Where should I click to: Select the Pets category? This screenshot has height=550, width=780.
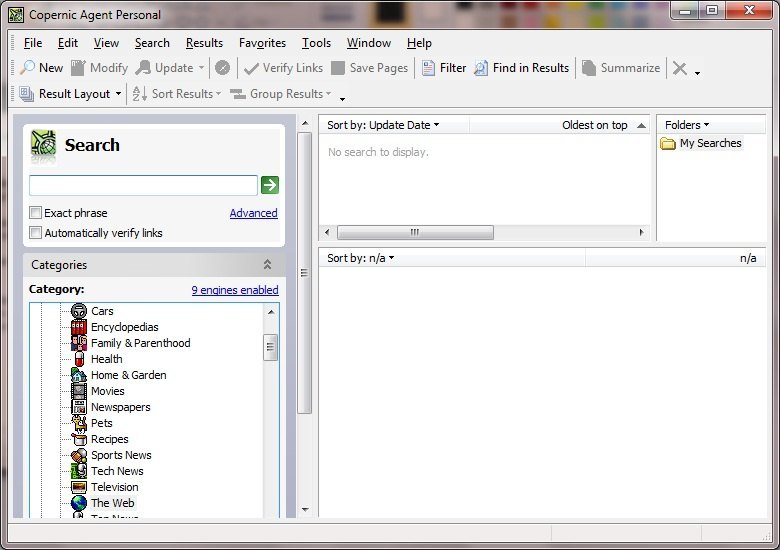tap(101, 423)
